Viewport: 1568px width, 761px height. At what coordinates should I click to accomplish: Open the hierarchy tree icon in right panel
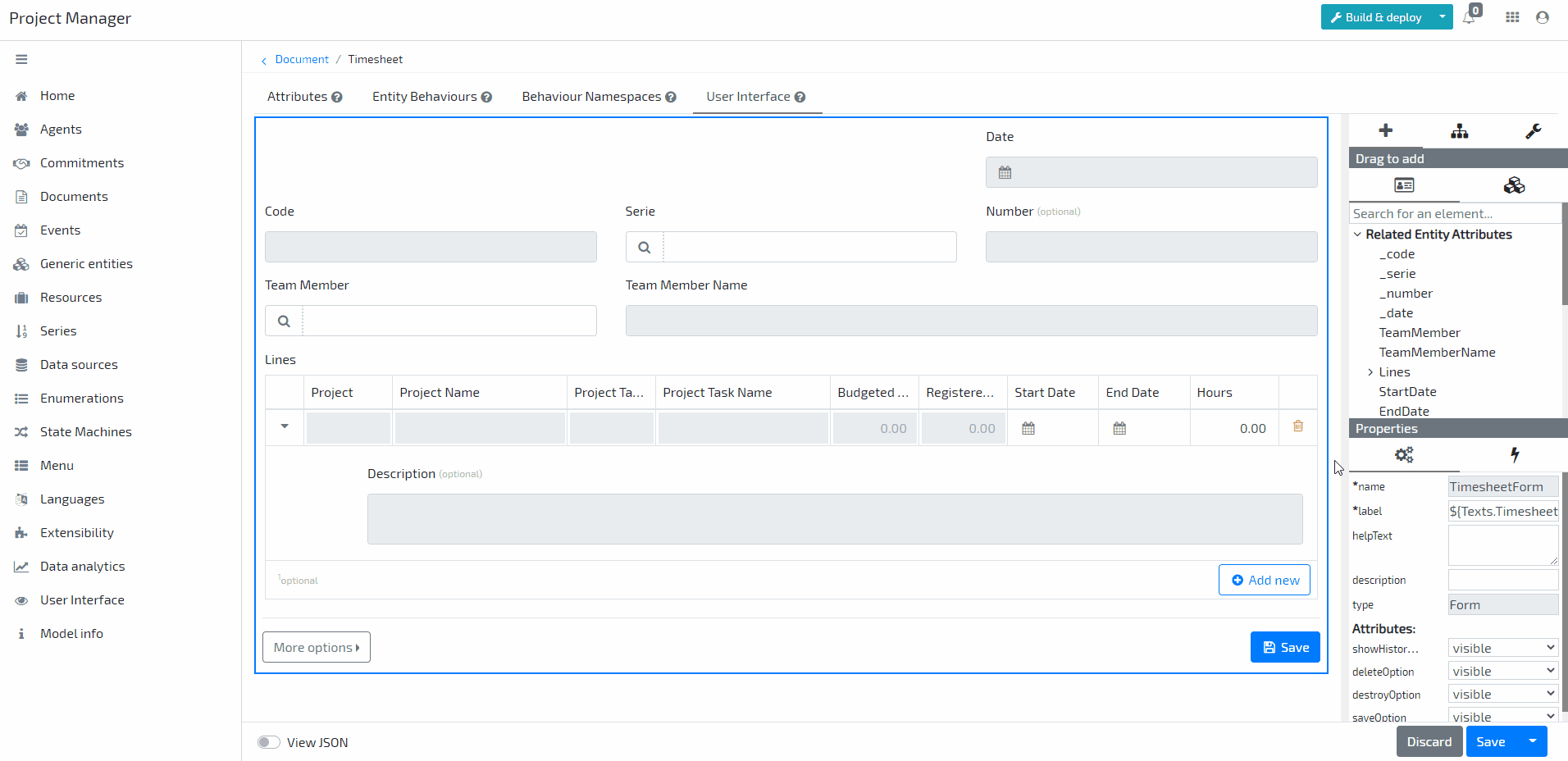pyautogui.click(x=1459, y=130)
